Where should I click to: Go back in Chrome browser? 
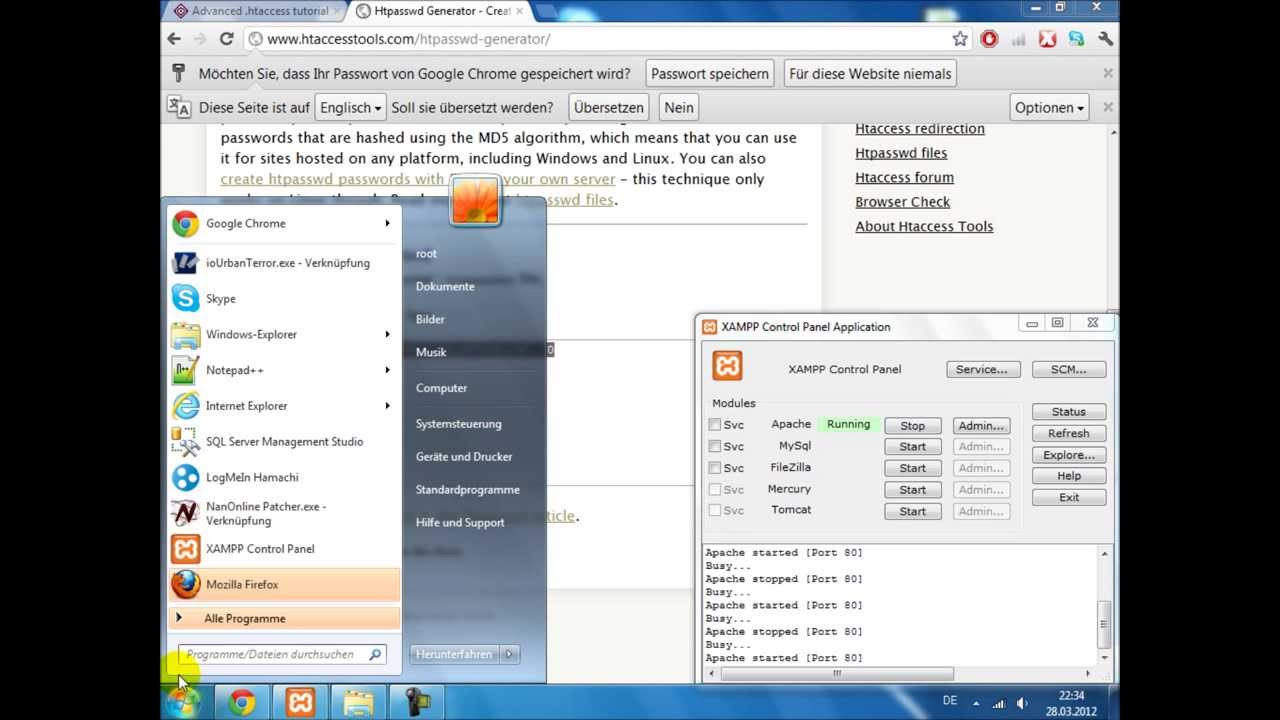tap(174, 39)
